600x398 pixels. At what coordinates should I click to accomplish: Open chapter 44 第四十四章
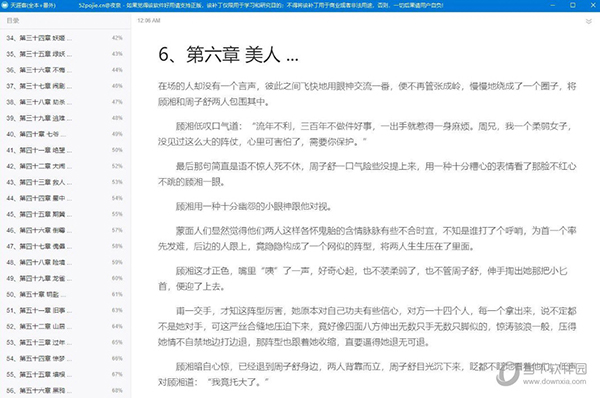(65, 198)
